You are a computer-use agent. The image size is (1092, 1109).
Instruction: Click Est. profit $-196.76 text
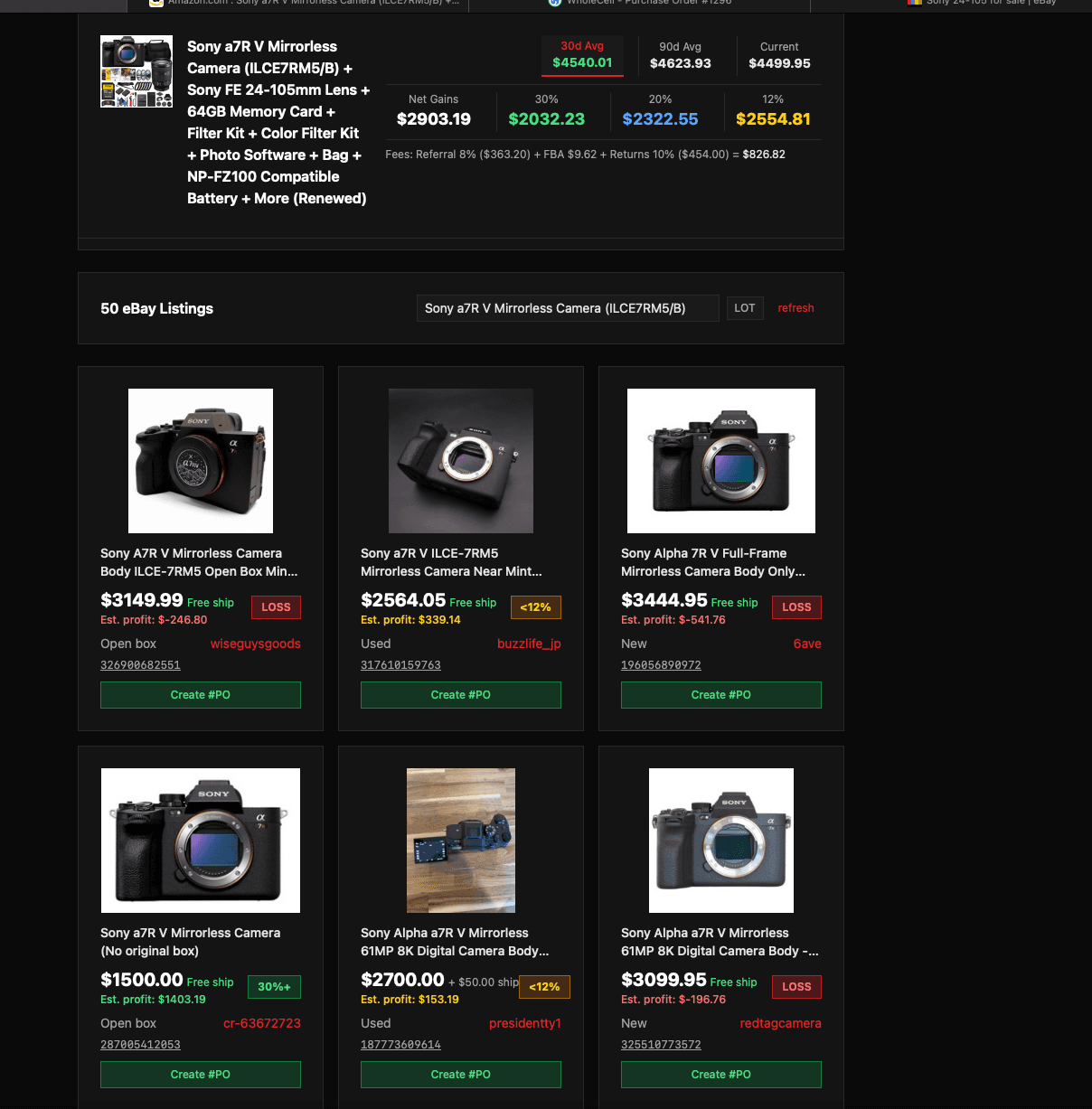pos(673,1000)
